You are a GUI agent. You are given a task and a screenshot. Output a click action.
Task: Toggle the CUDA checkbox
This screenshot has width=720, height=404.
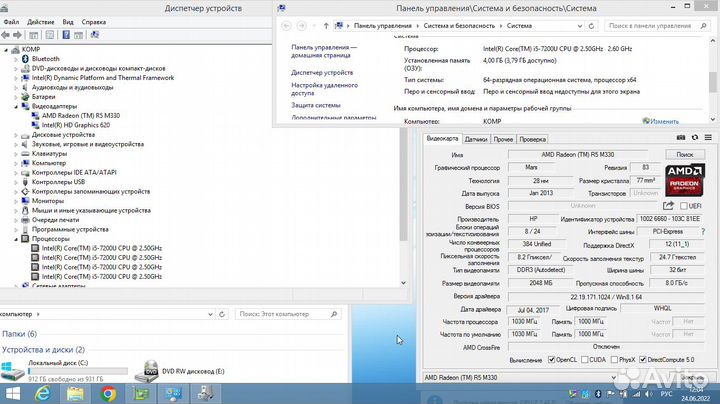point(585,359)
